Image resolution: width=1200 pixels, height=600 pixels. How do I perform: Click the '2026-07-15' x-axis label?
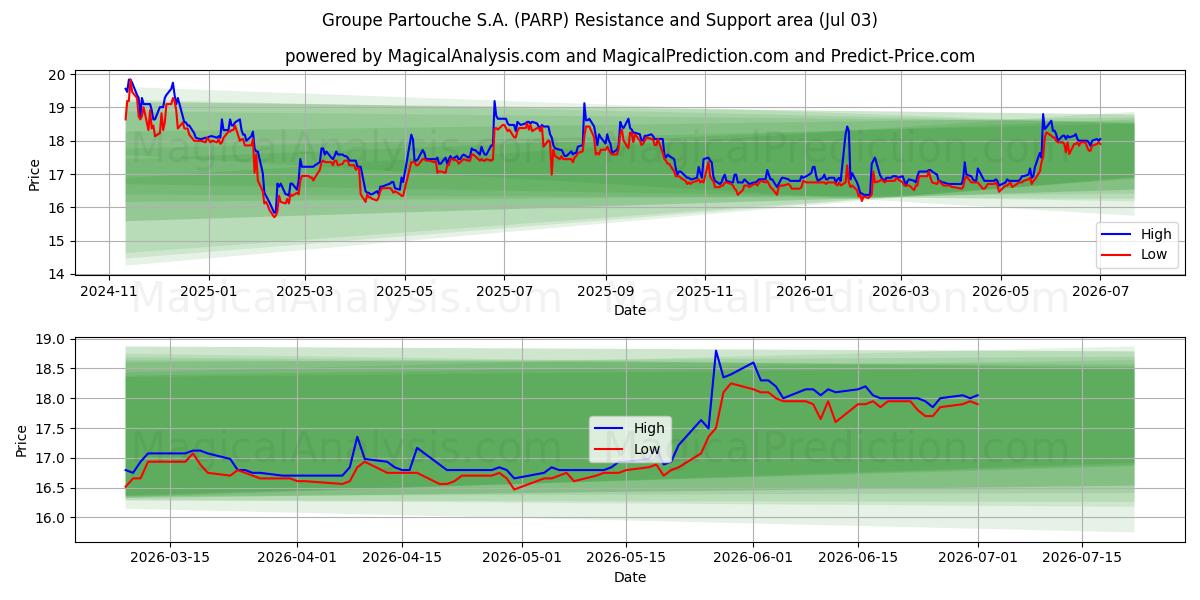(x=1084, y=558)
